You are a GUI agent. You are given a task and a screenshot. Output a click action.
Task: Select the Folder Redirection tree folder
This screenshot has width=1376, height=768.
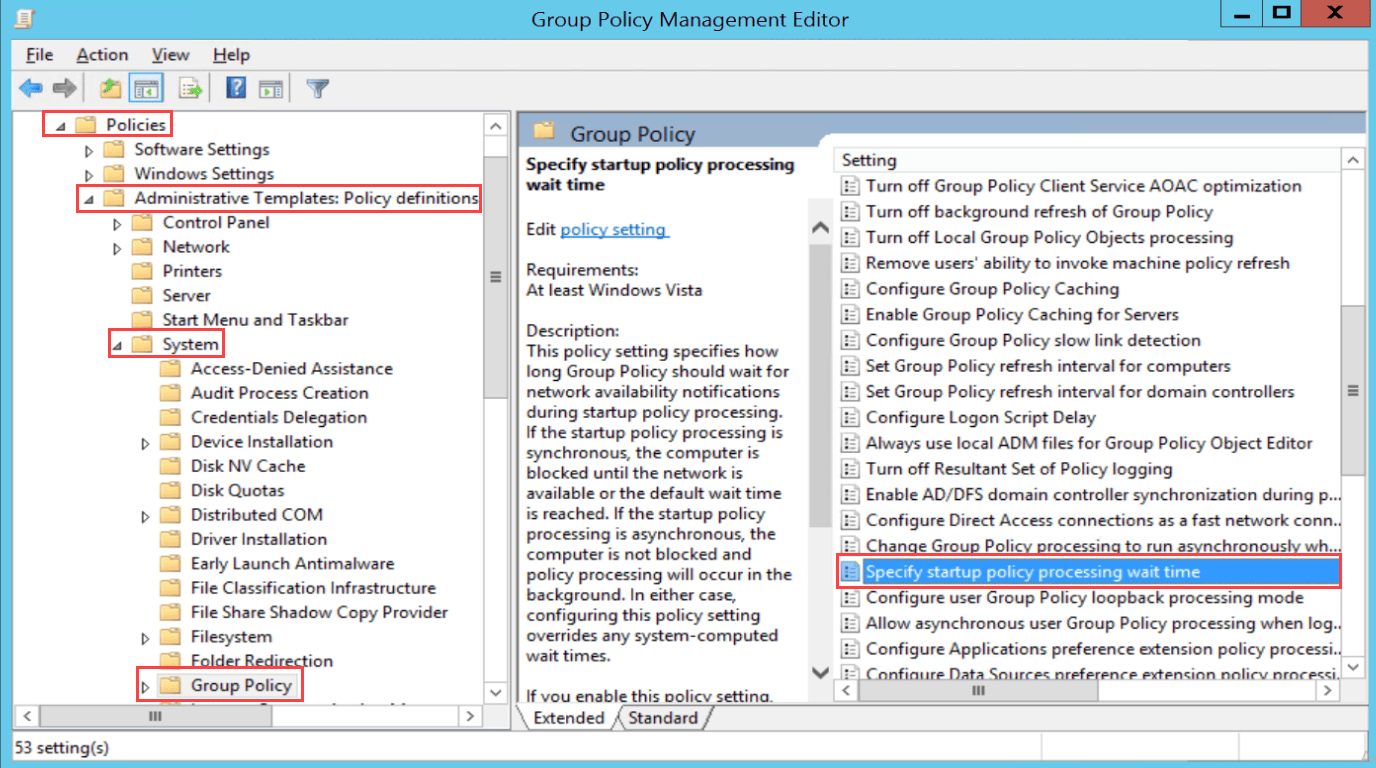click(x=261, y=661)
